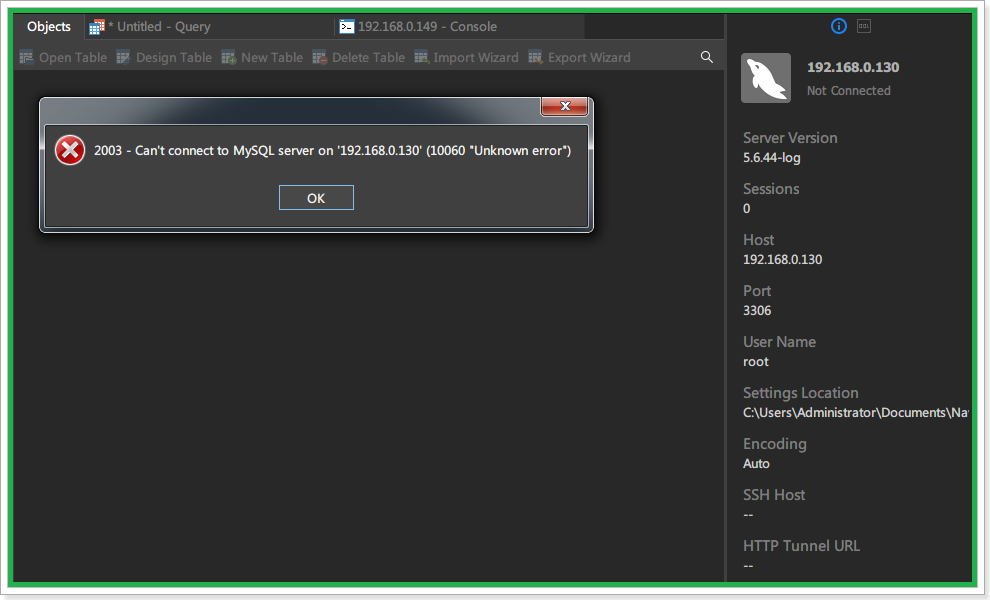This screenshot has width=990, height=600.
Task: Click the Design Table toolbar button
Action: click(164, 57)
